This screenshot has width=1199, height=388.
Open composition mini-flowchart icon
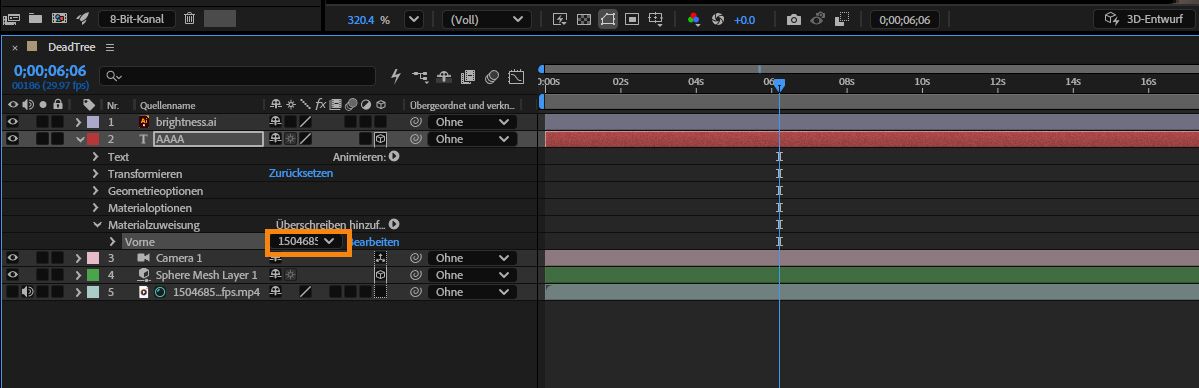[420, 76]
